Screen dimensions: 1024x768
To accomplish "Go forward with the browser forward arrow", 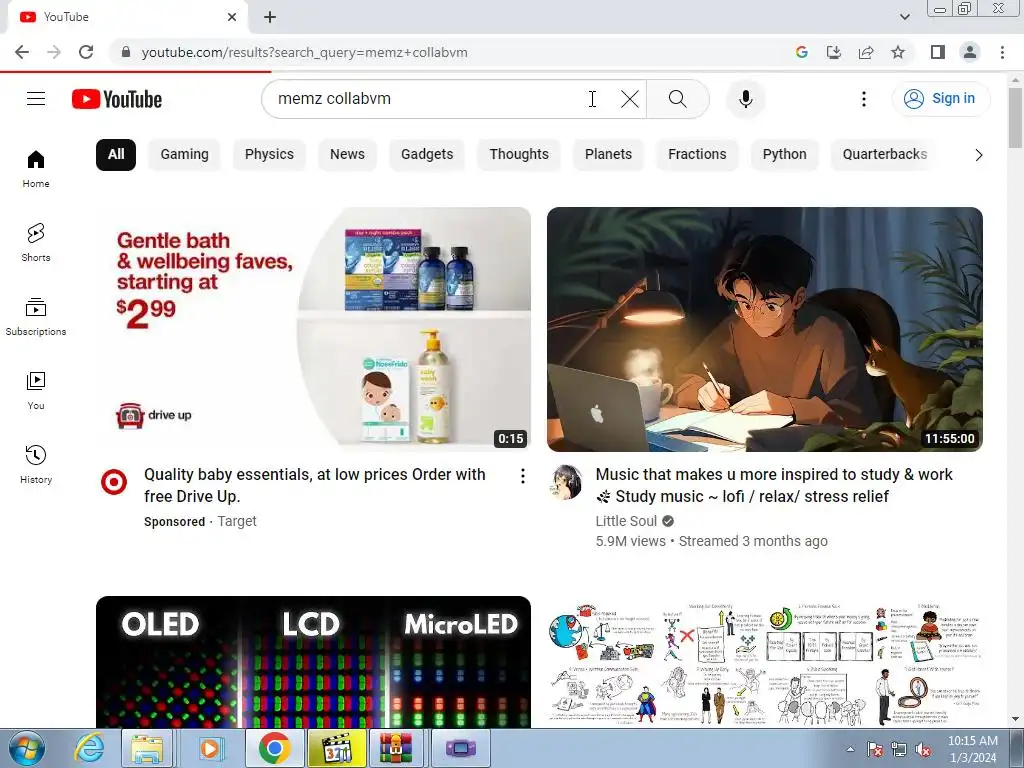I will [x=54, y=52].
